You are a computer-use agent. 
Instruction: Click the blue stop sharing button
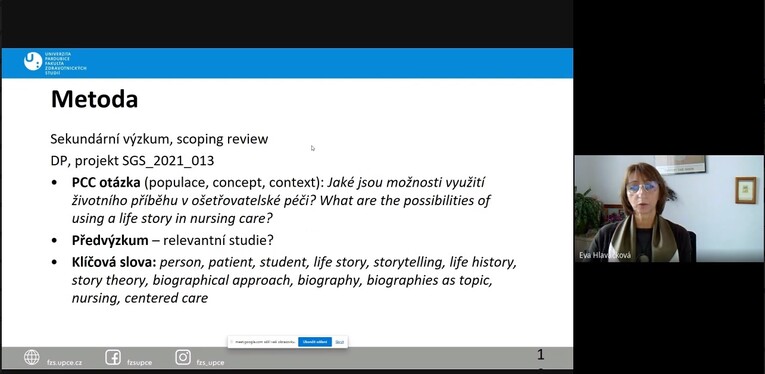pyautogui.click(x=315, y=342)
